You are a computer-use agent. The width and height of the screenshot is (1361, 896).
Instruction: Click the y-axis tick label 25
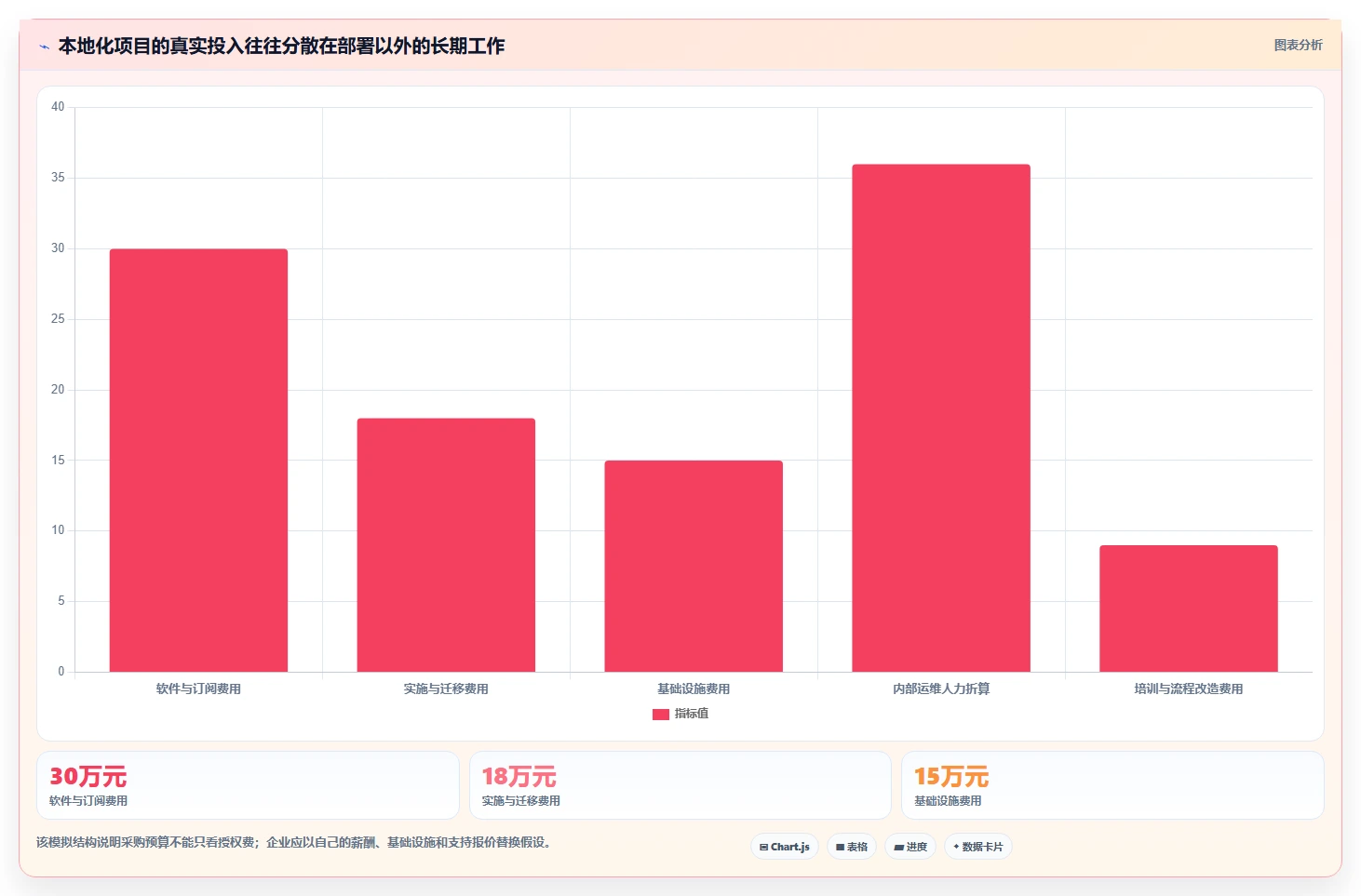[58, 319]
